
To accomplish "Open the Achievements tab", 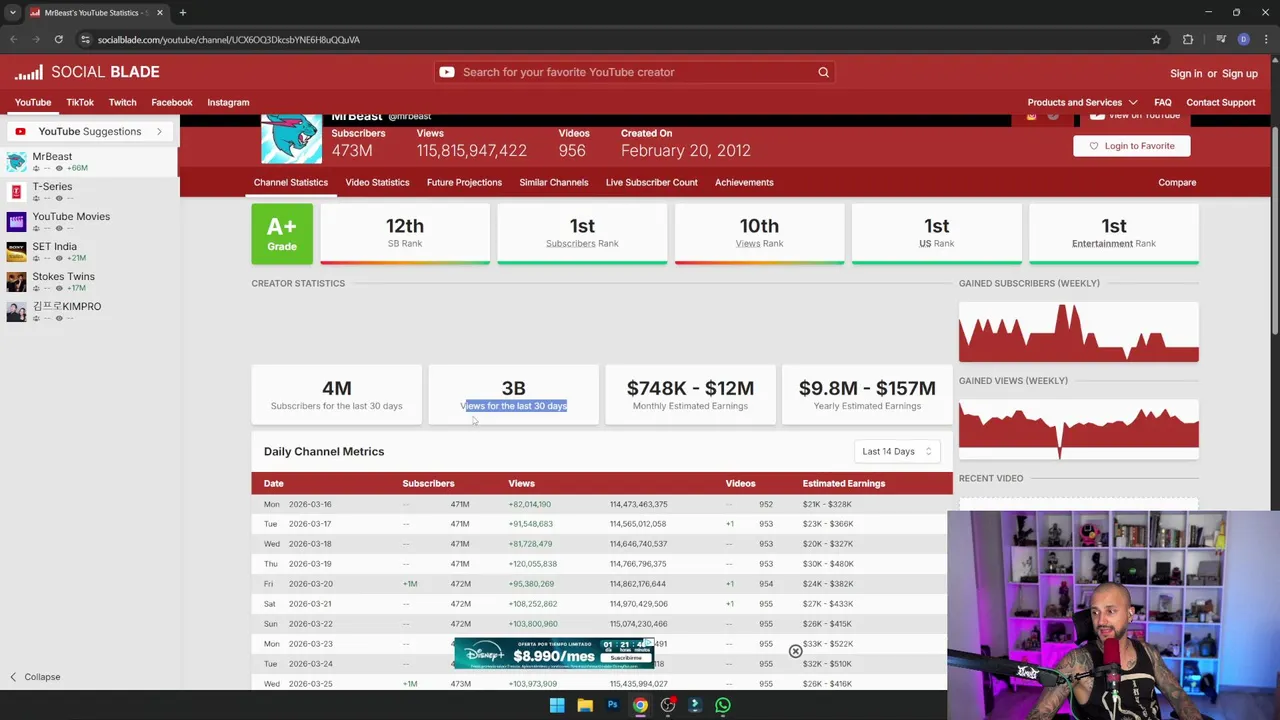I will tap(744, 182).
